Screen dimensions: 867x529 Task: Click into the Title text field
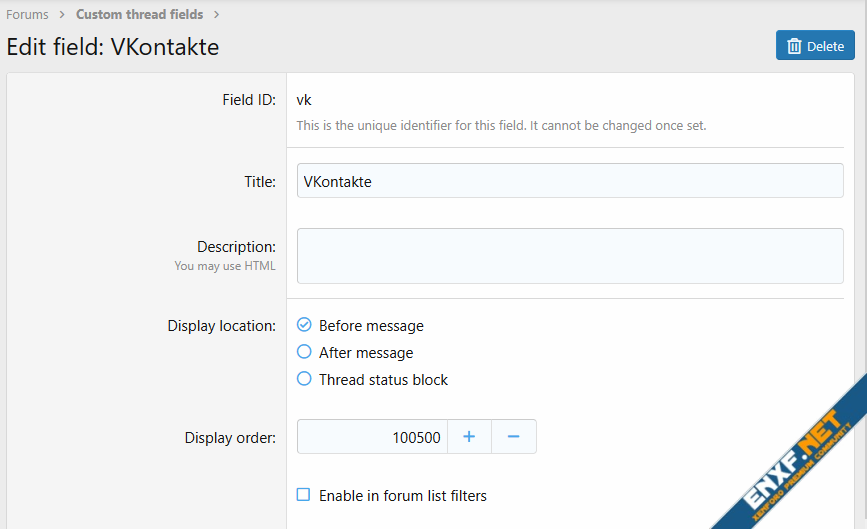570,181
